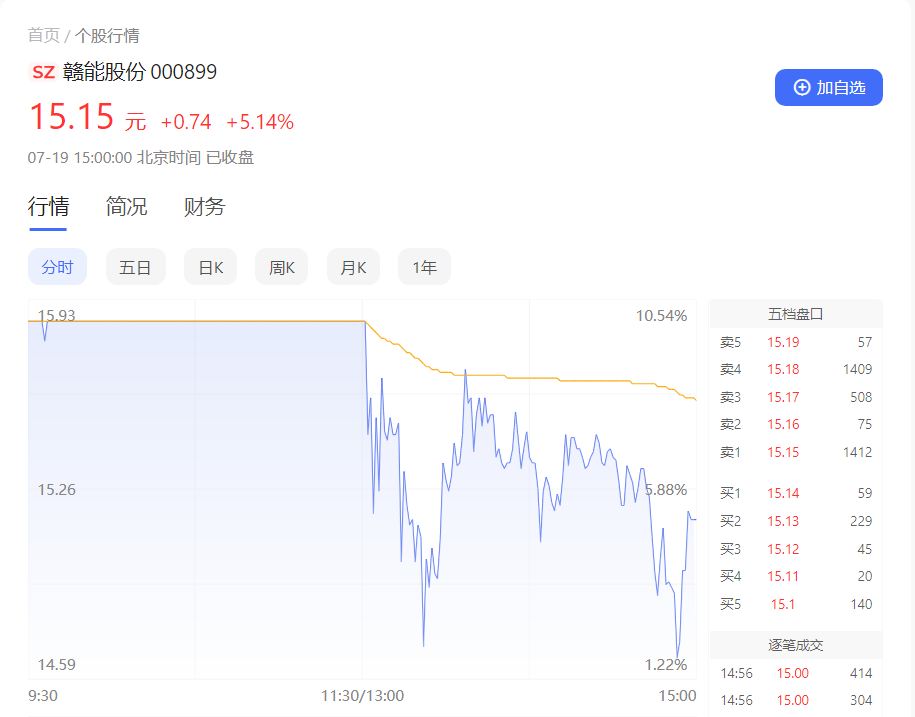
Task: Switch to the 行情 tab
Action: [x=48, y=207]
